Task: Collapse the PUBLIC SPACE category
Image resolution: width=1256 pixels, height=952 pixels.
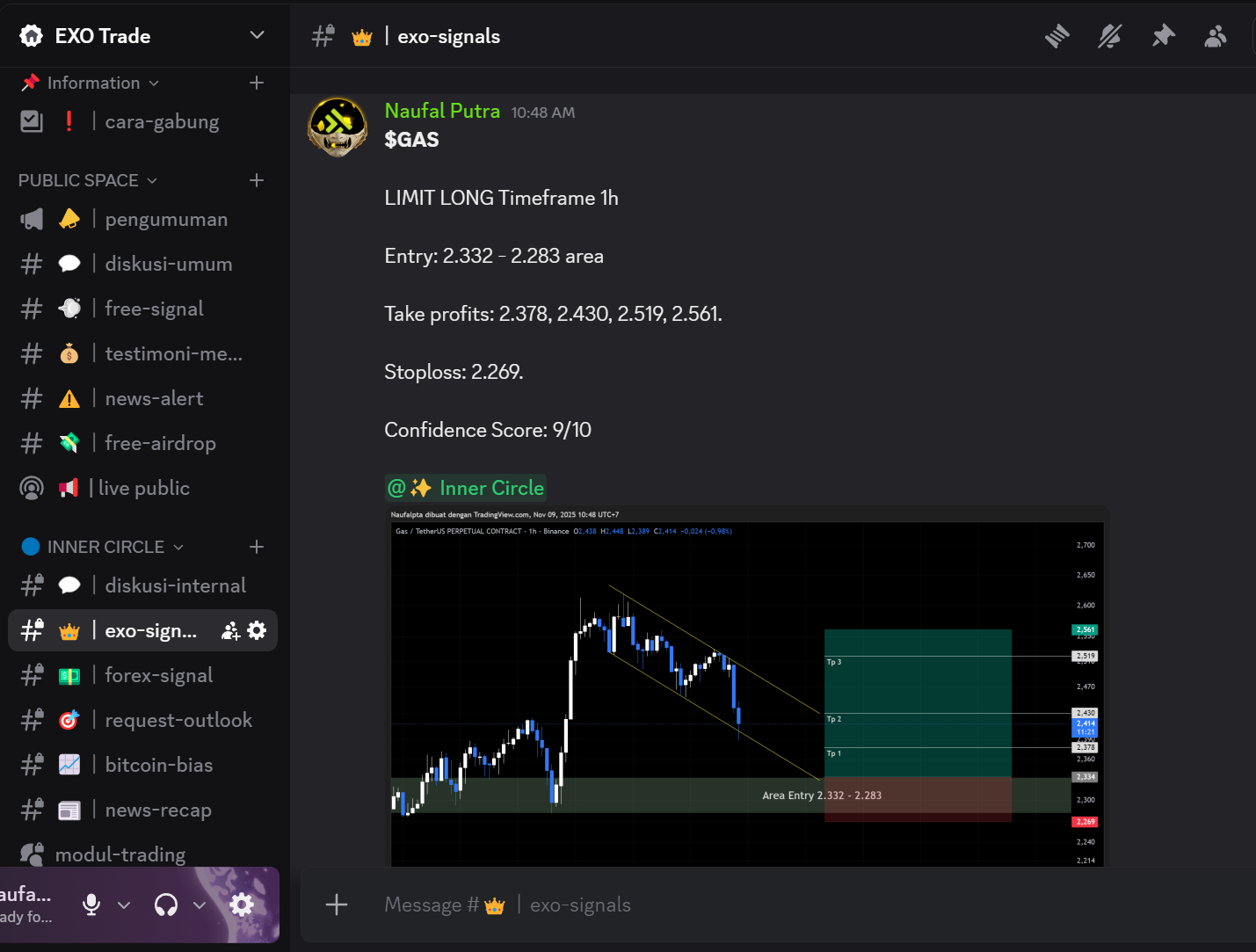Action: (x=87, y=180)
